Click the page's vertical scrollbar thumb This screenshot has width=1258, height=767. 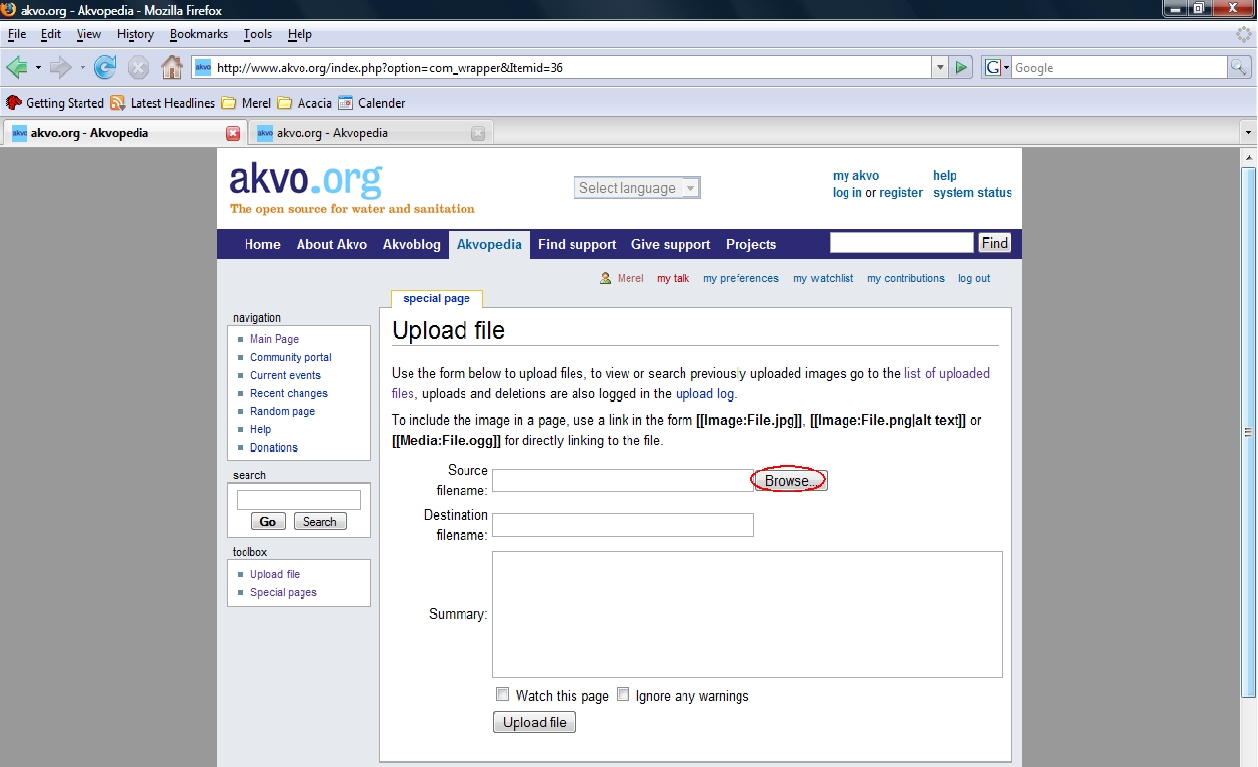tap(1247, 432)
